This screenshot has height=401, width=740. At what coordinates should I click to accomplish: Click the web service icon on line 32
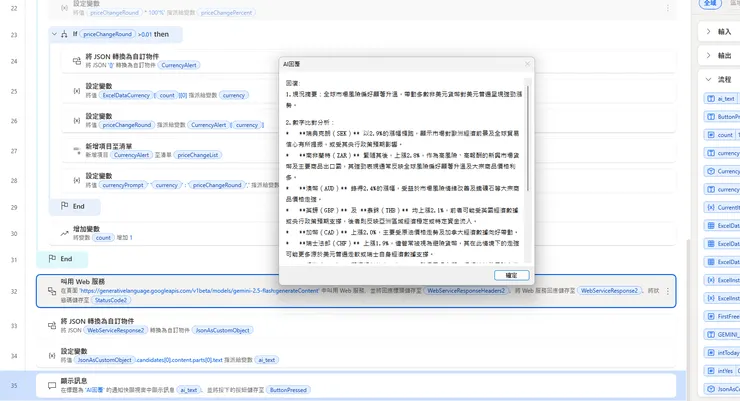52,291
